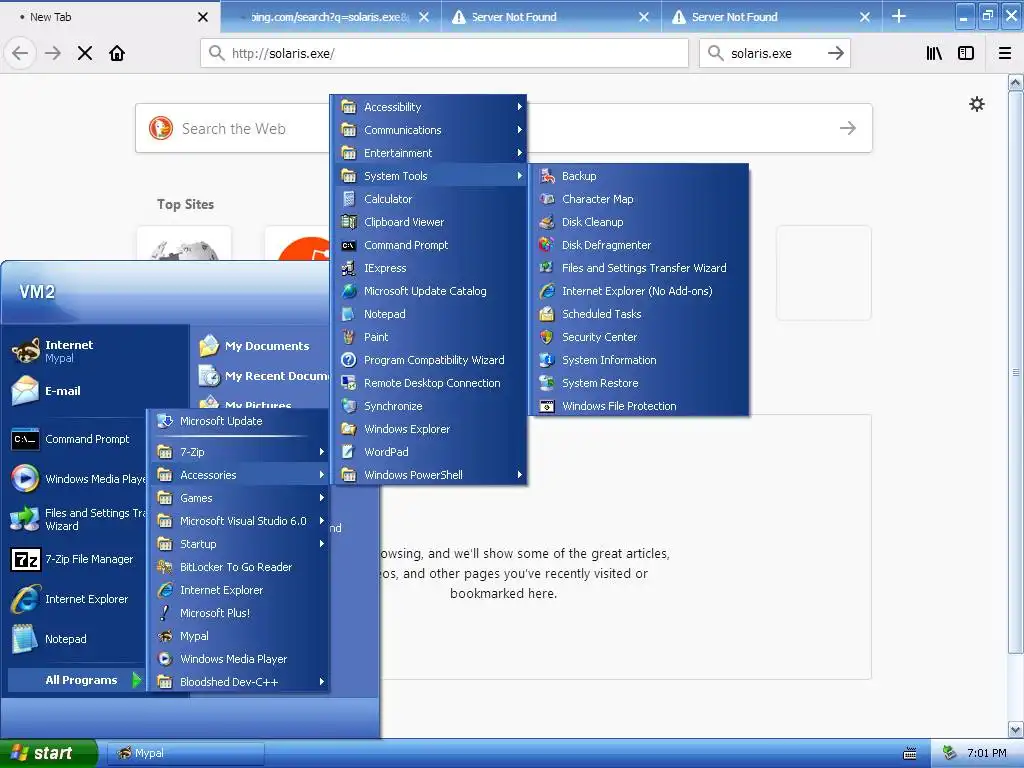Launch Calculator from Accessories
The image size is (1024, 768).
(x=430, y=199)
